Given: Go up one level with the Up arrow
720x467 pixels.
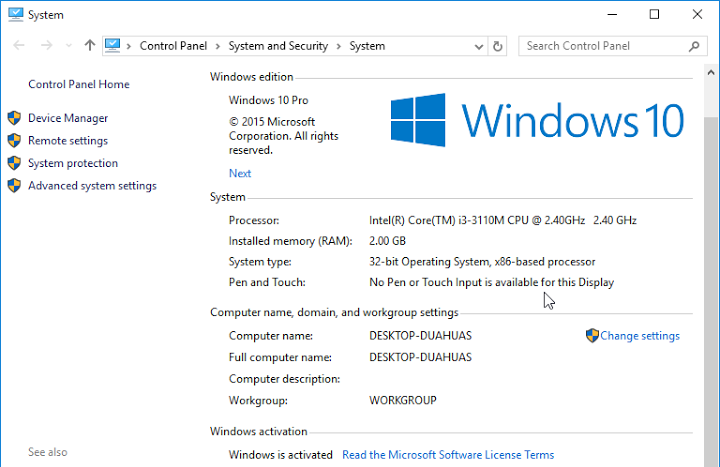Looking at the screenshot, I should click(x=90, y=45).
